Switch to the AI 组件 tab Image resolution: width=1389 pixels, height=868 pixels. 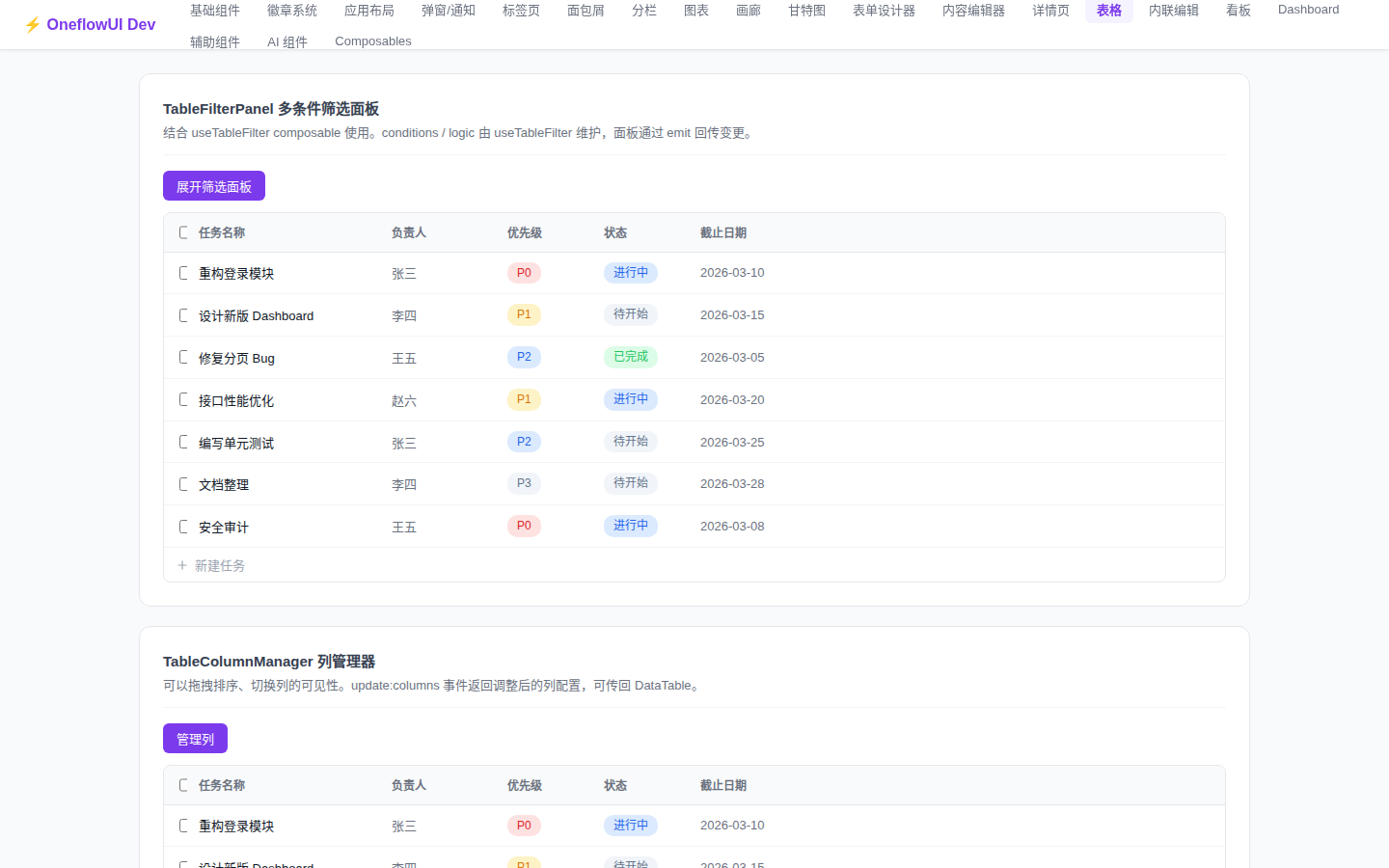(287, 41)
